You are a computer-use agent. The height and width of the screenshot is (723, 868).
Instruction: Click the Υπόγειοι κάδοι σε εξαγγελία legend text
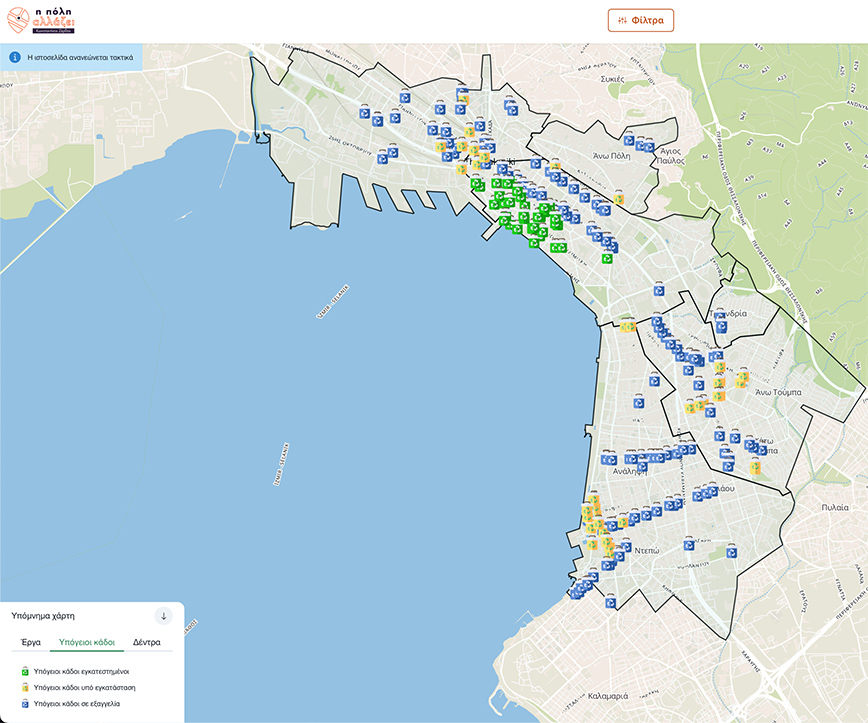click(90, 704)
